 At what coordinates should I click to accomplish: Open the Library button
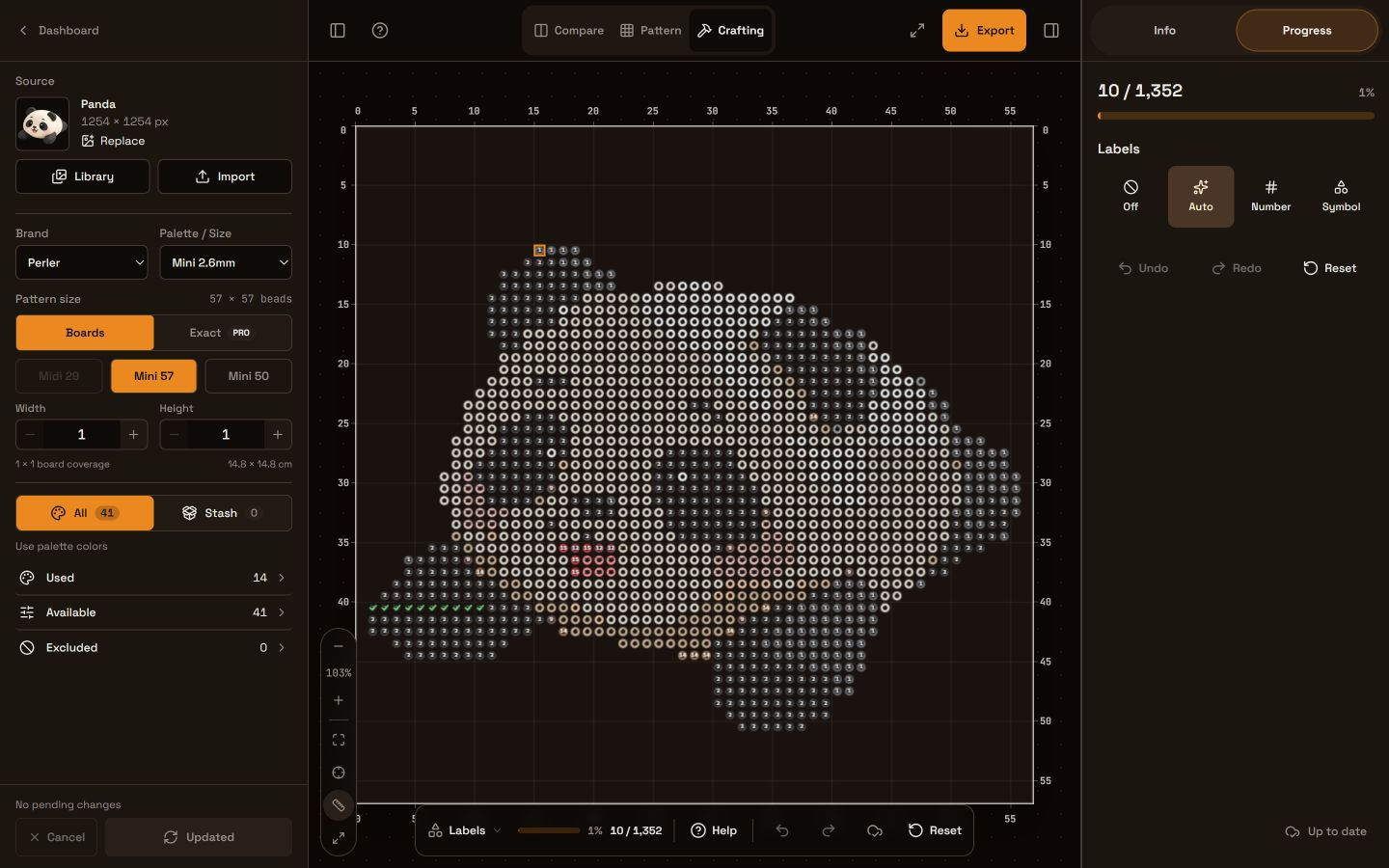coord(83,176)
